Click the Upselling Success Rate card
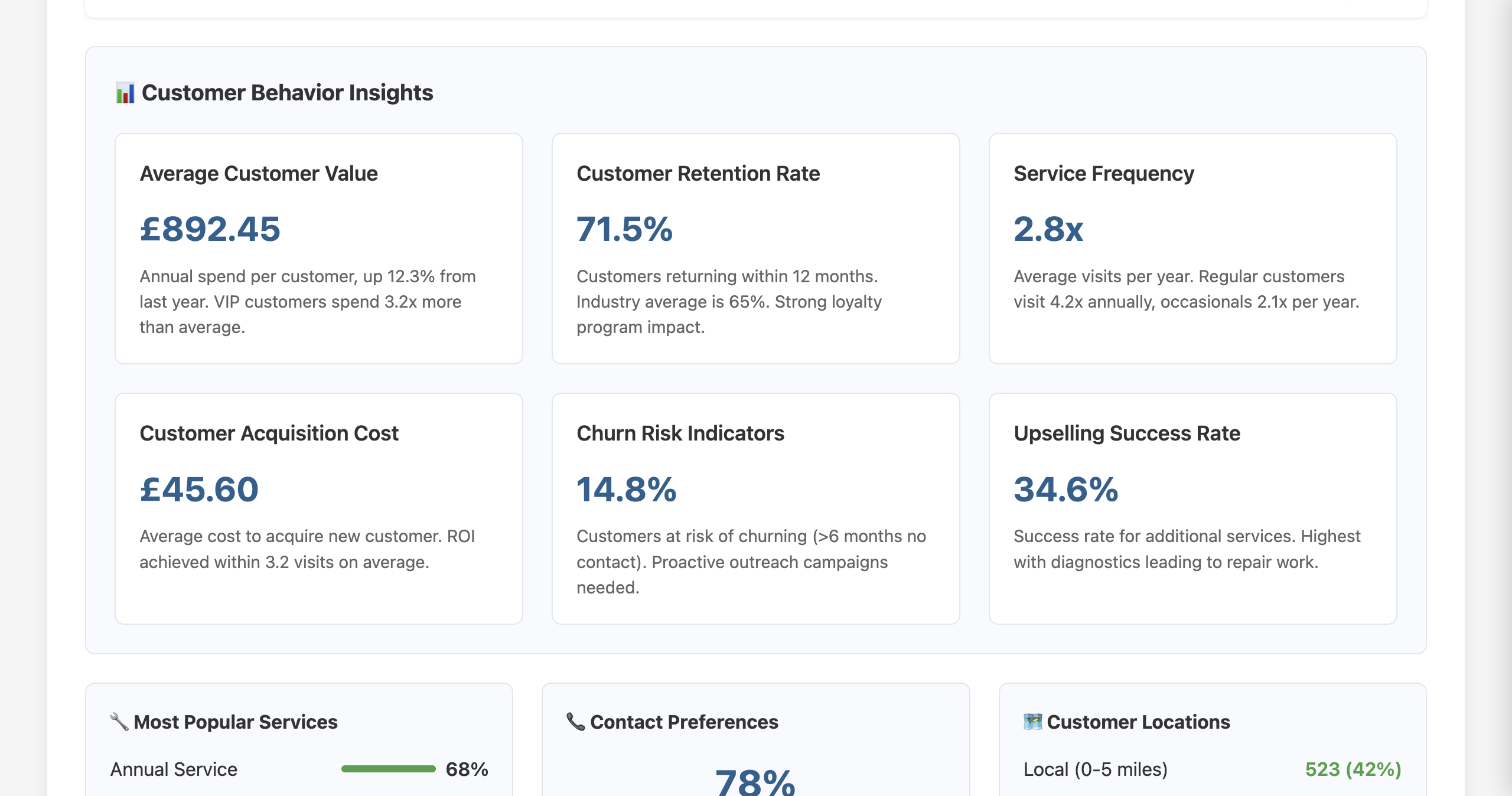The image size is (1512, 796). tap(1193, 508)
